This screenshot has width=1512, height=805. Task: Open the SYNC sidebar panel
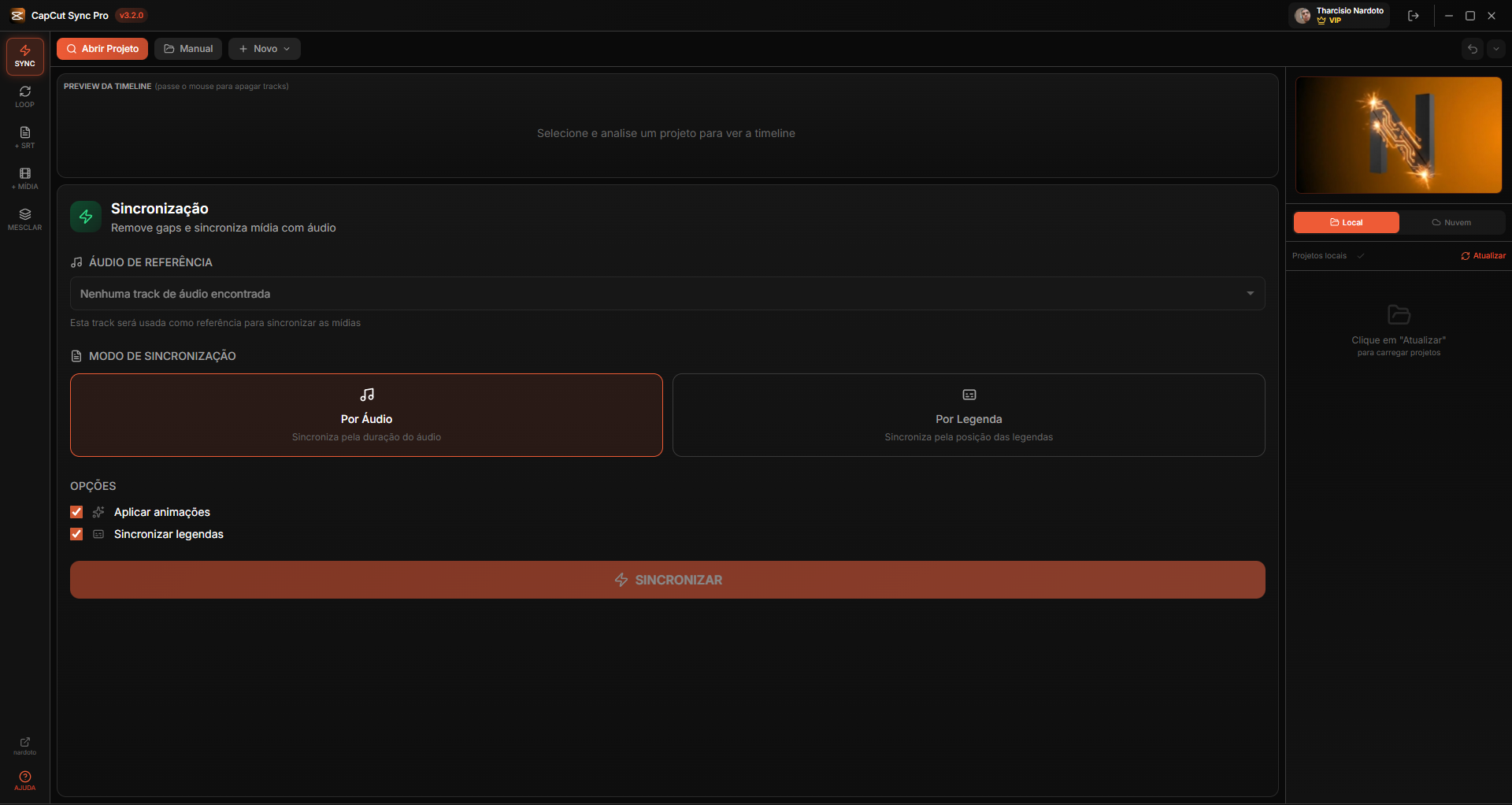click(24, 56)
